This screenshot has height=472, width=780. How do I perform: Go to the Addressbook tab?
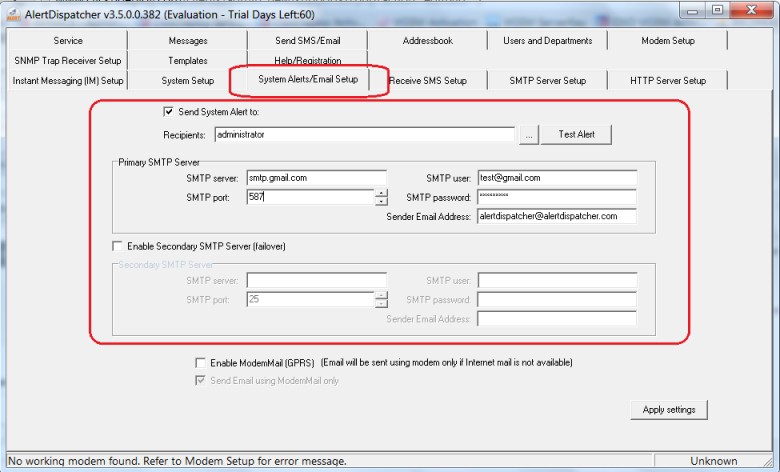click(427, 41)
